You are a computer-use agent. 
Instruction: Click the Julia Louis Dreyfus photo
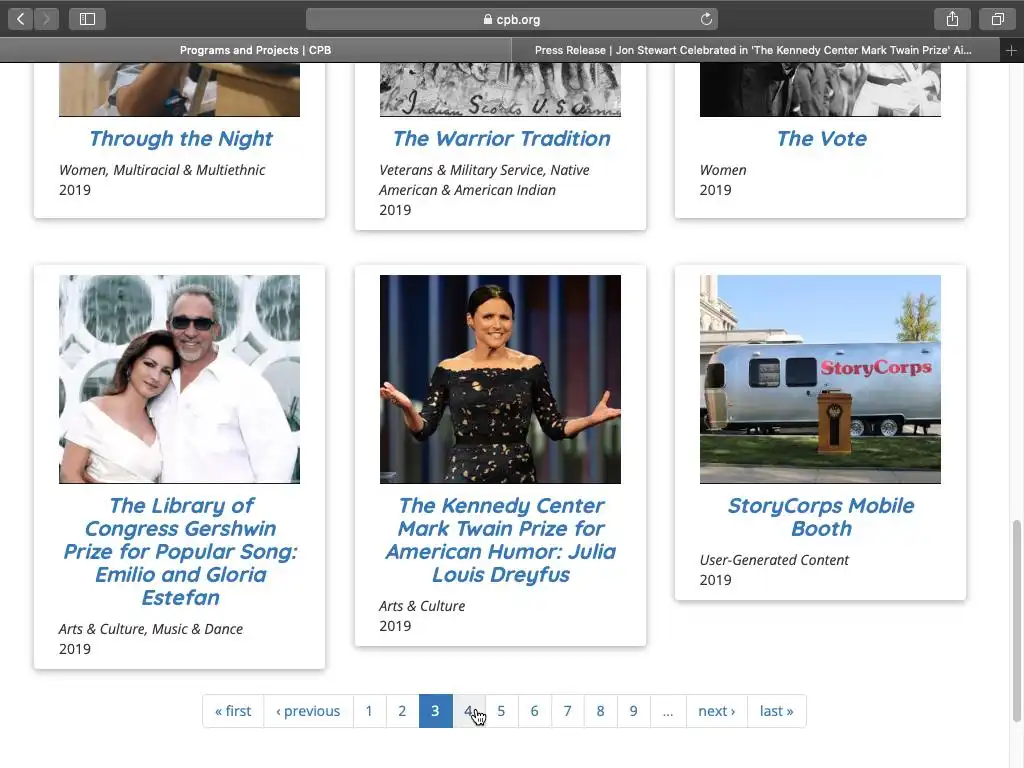pyautogui.click(x=500, y=379)
